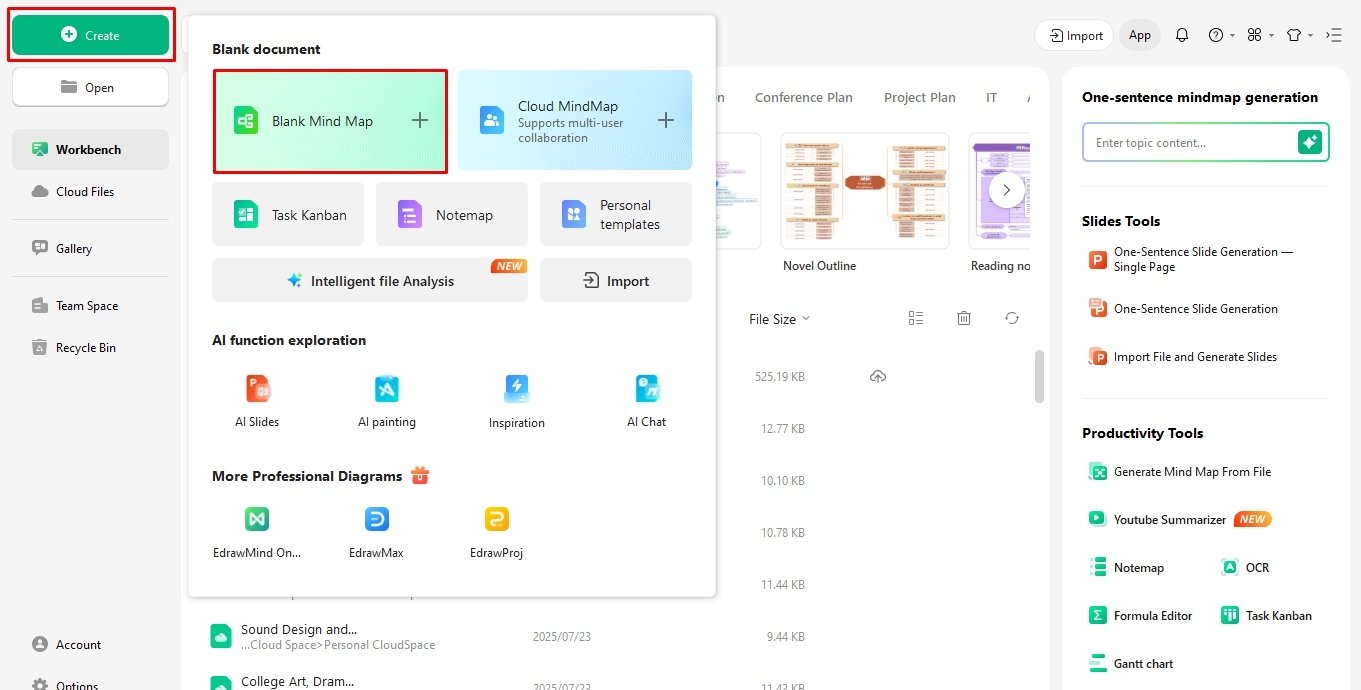
Task: Open the Novel Outline template thumbnail
Action: click(865, 191)
